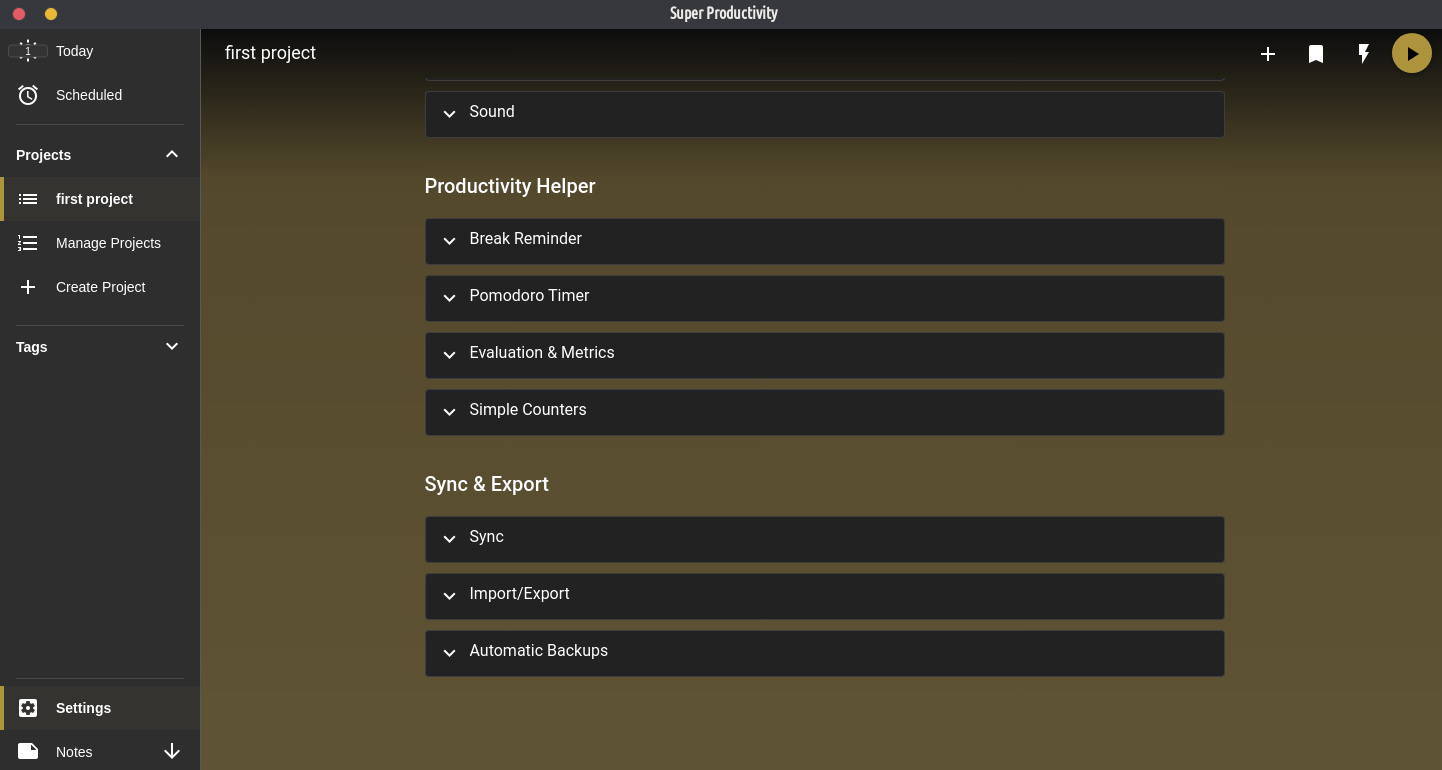Click the lightning bolt focus icon

point(1364,54)
